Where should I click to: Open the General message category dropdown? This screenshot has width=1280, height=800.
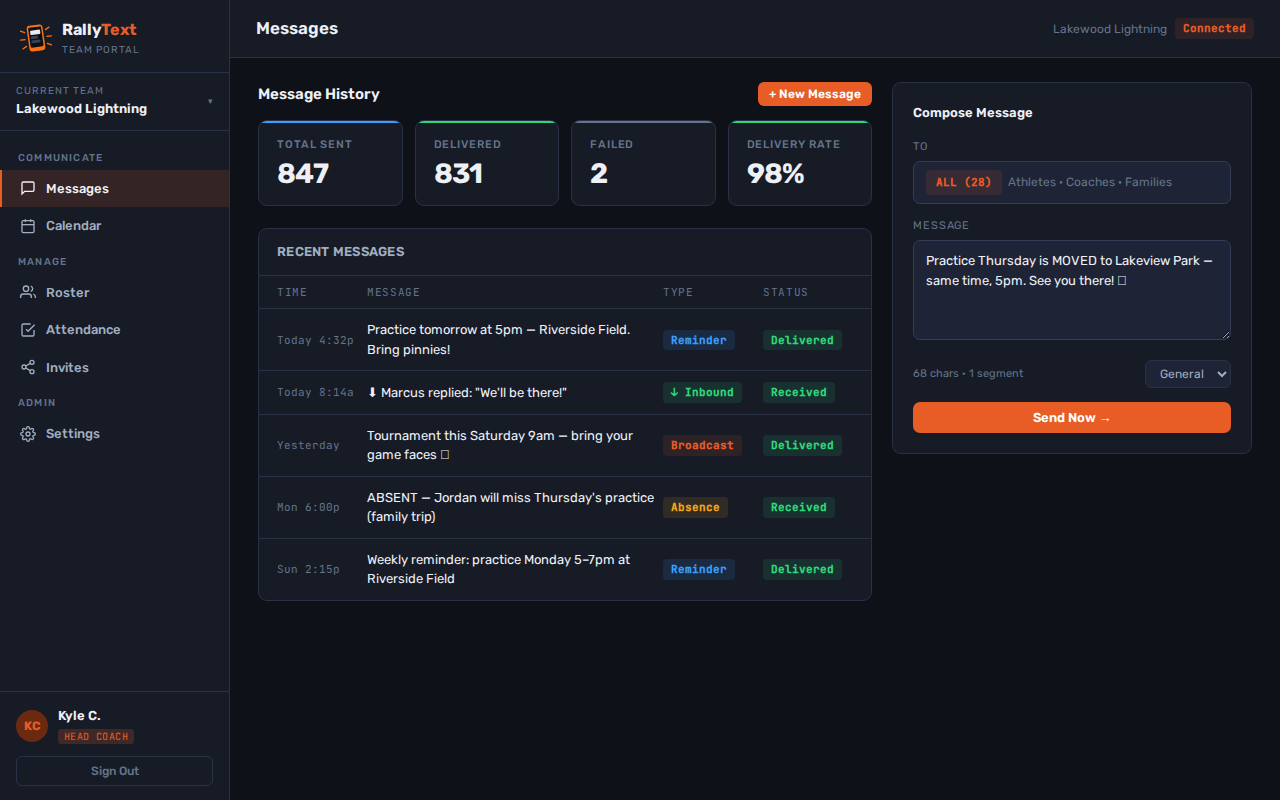click(x=1188, y=374)
